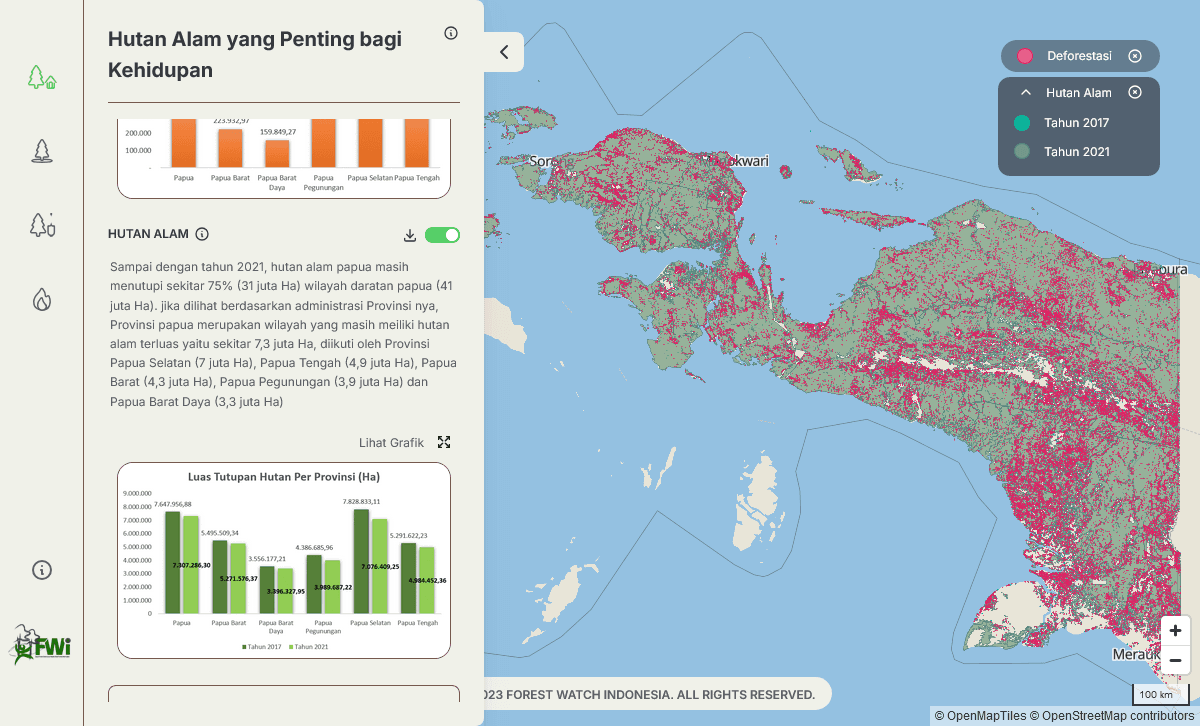1200x726 pixels.
Task: Select the green forest-home sidebar icon
Action: pos(41,76)
